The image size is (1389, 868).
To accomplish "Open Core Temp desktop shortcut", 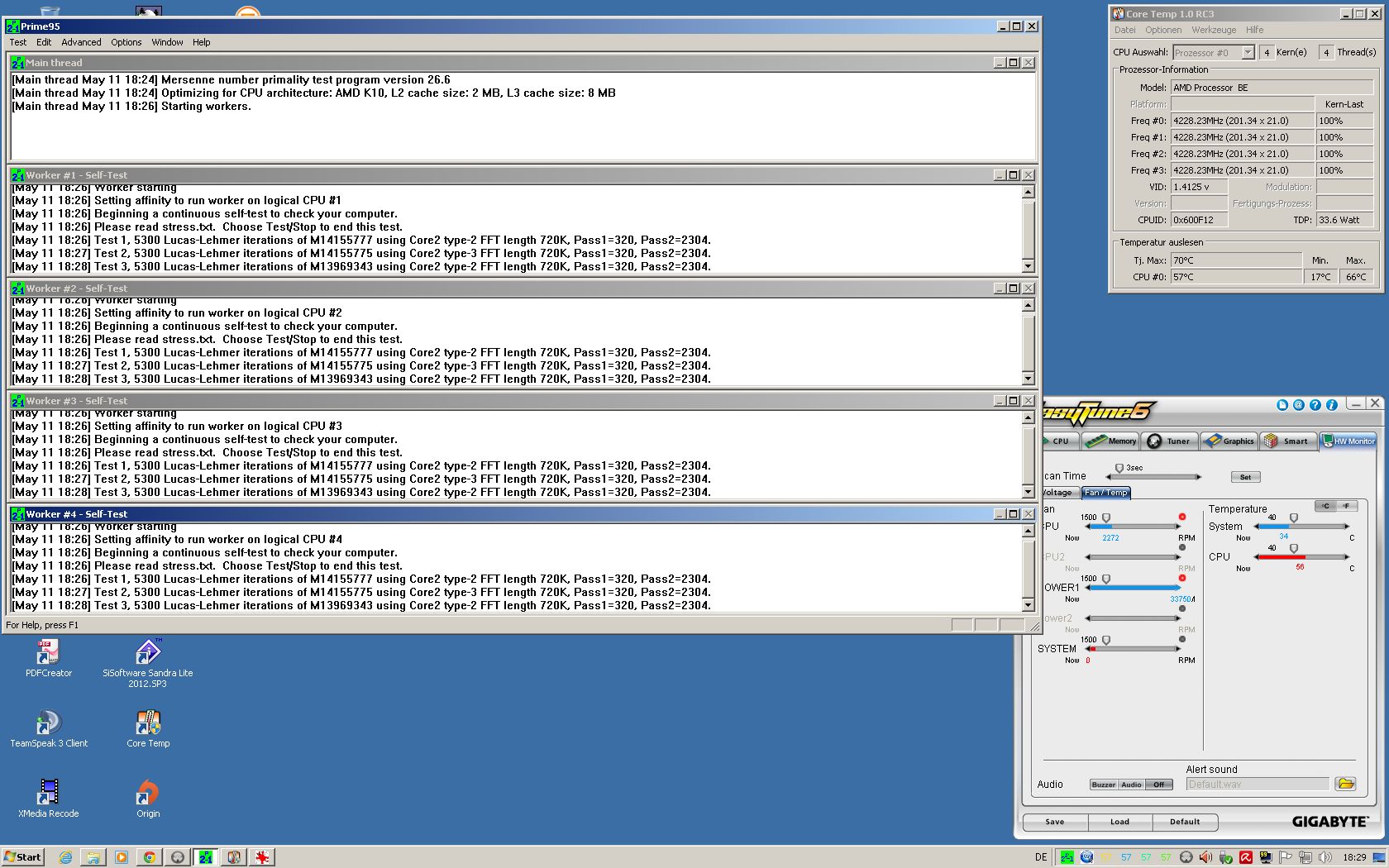I will pyautogui.click(x=148, y=729).
